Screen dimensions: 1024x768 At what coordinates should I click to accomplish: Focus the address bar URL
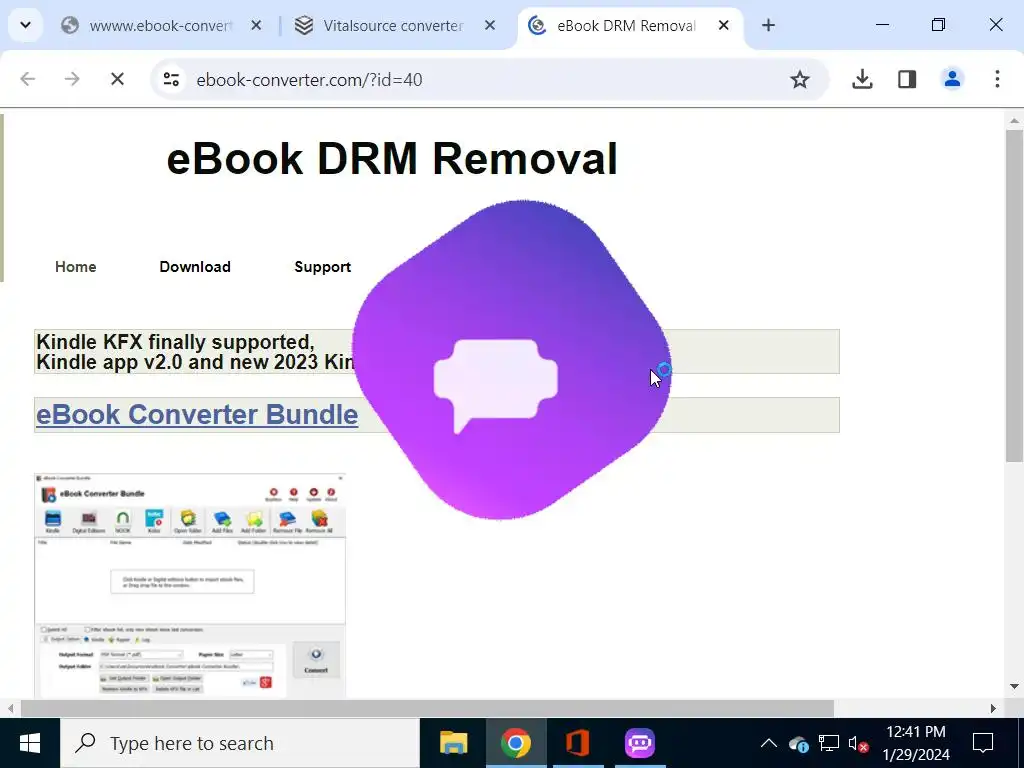(x=309, y=80)
